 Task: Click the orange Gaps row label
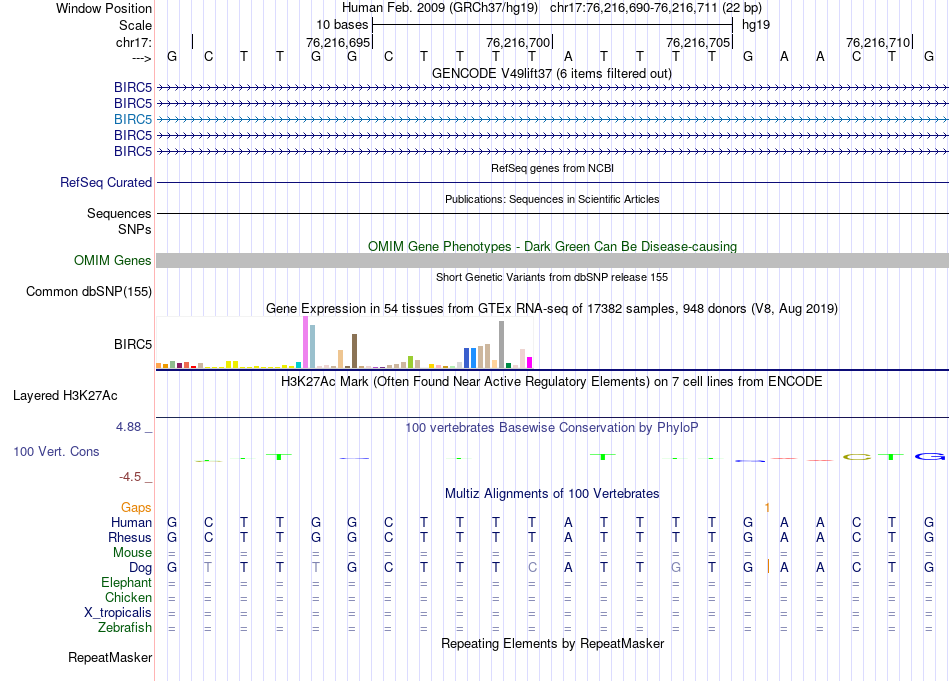tap(136, 507)
